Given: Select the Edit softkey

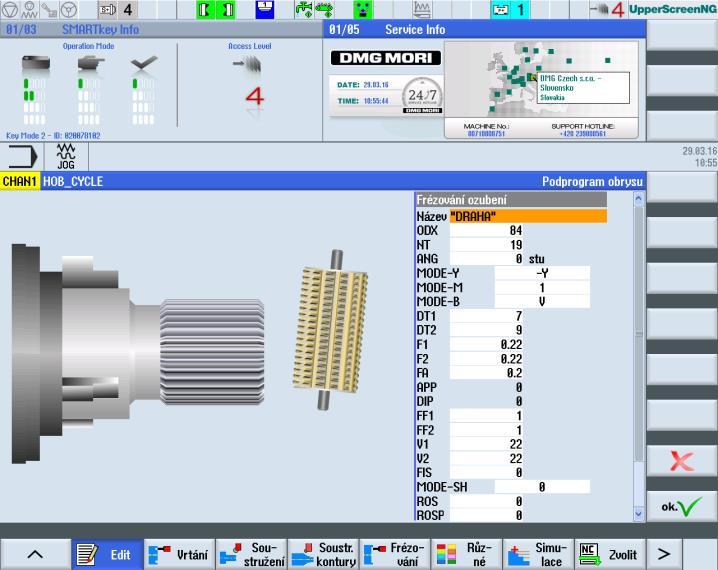Looking at the screenshot, I should coord(107,554).
